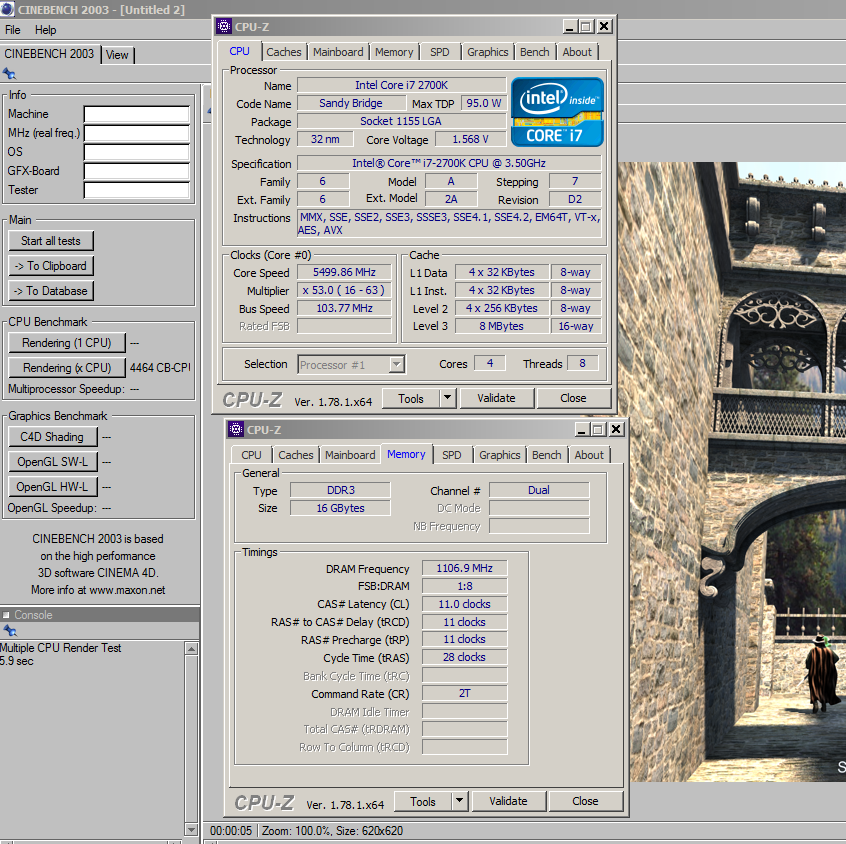Viewport: 846px width, 844px height.
Task: Open About tab in upper CPU-Z window
Action: point(577,52)
